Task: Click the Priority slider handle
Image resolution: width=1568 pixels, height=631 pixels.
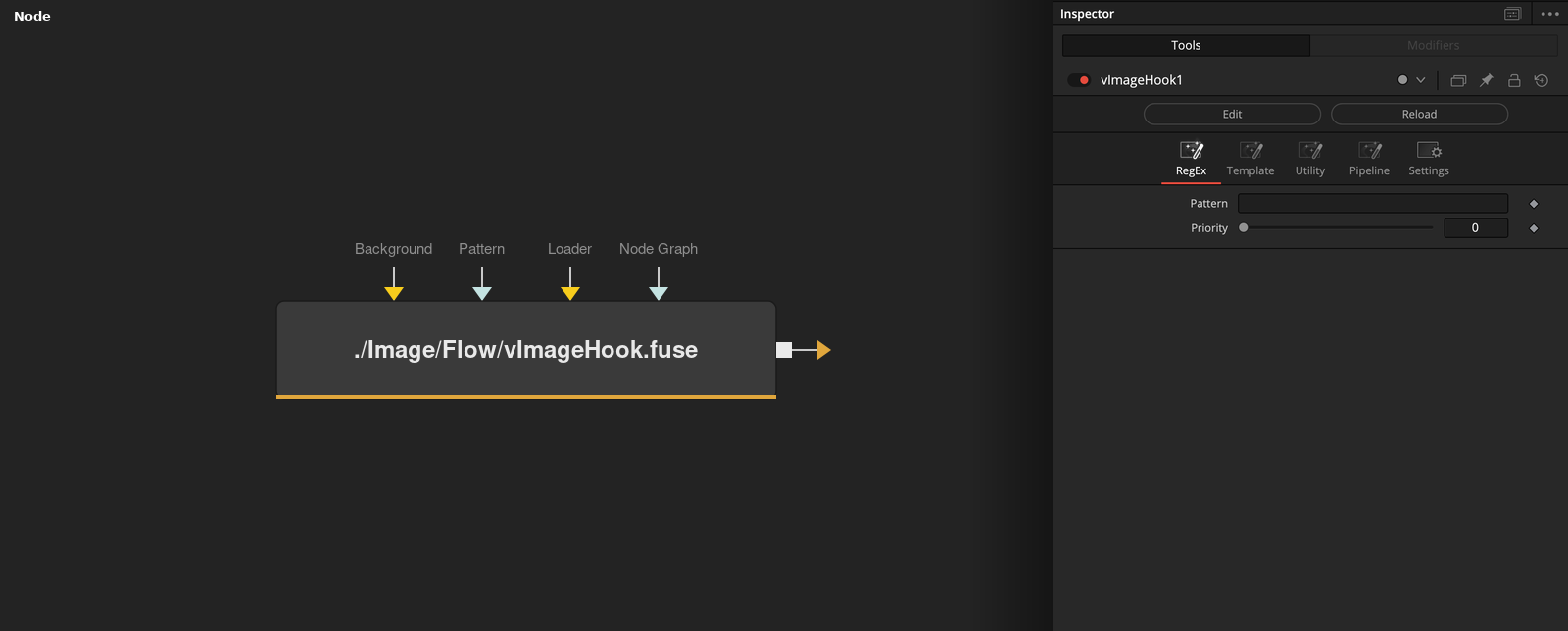Action: 1244,227
